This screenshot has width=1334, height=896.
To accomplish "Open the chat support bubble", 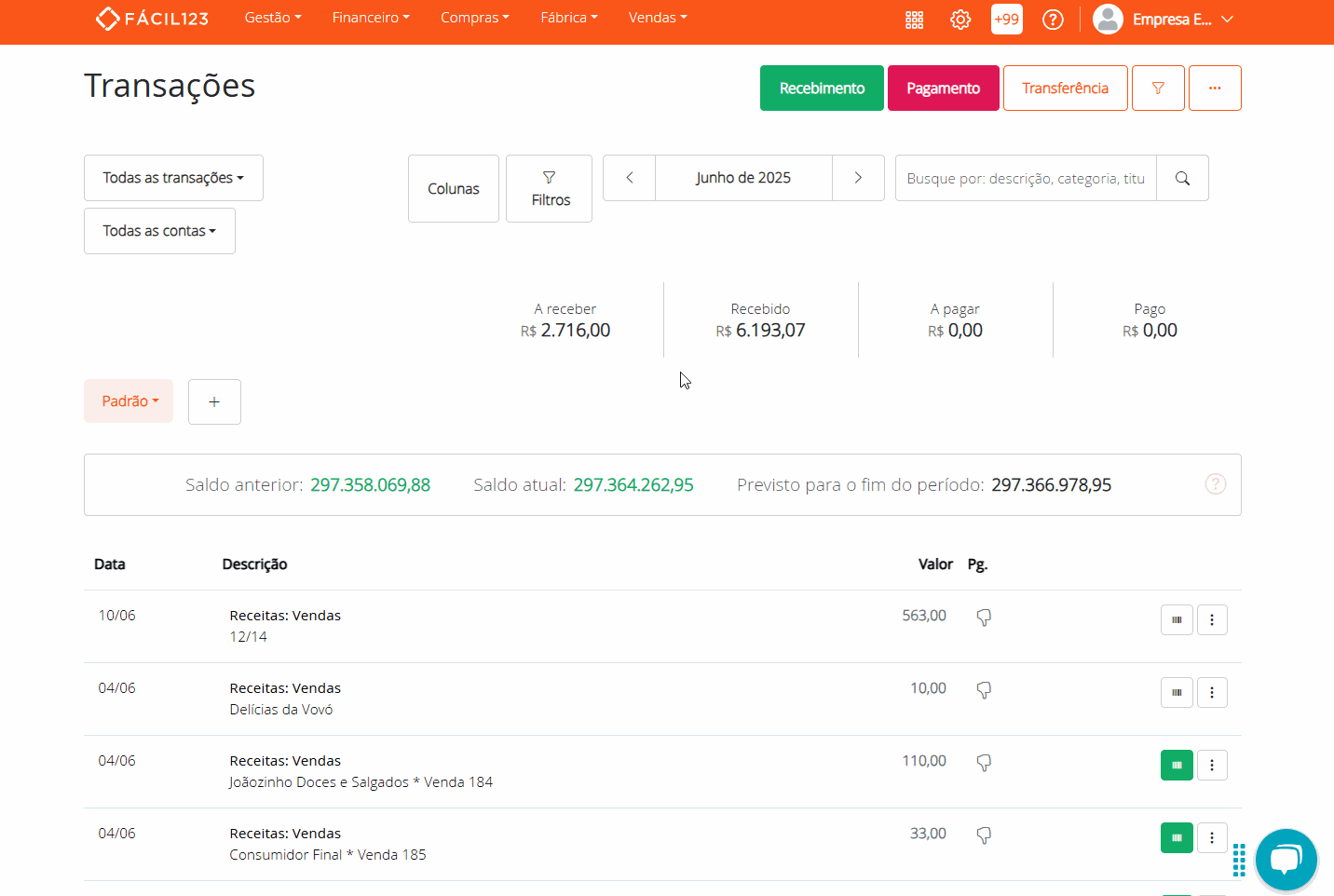I will [1286, 860].
